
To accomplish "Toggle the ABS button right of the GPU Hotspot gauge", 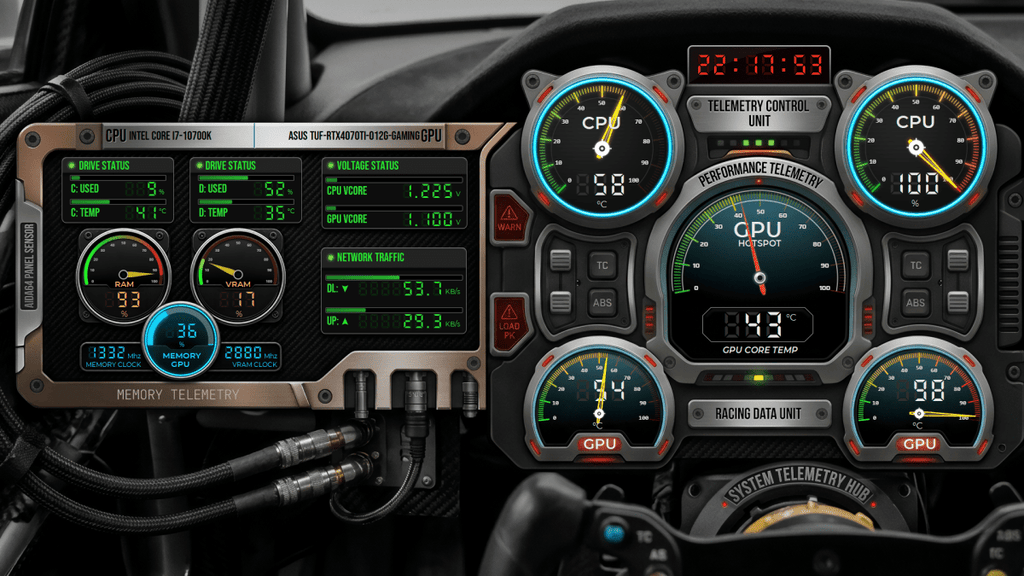I will pos(916,302).
